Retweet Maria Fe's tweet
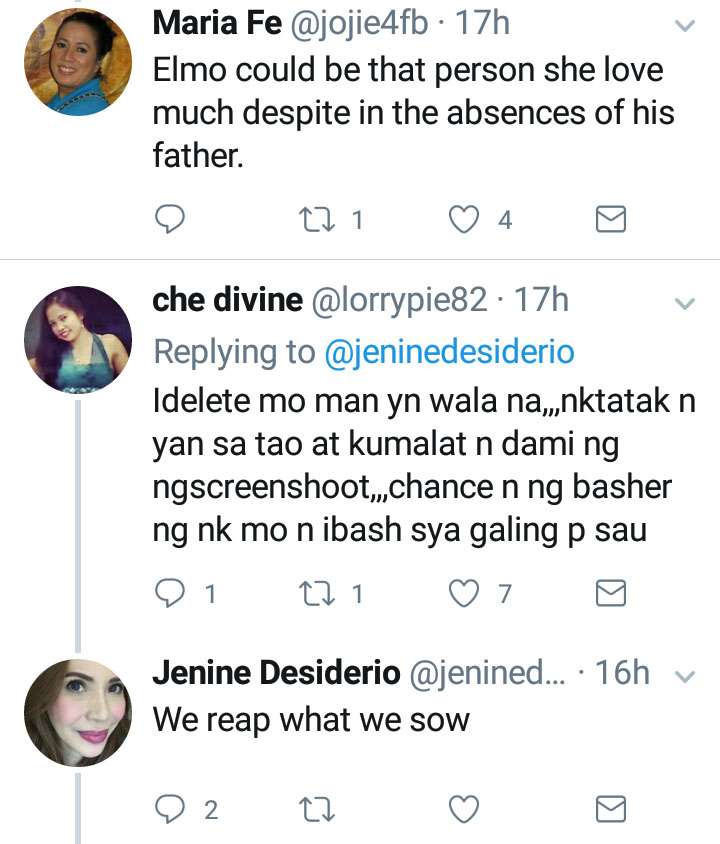The image size is (720, 844). (x=319, y=219)
